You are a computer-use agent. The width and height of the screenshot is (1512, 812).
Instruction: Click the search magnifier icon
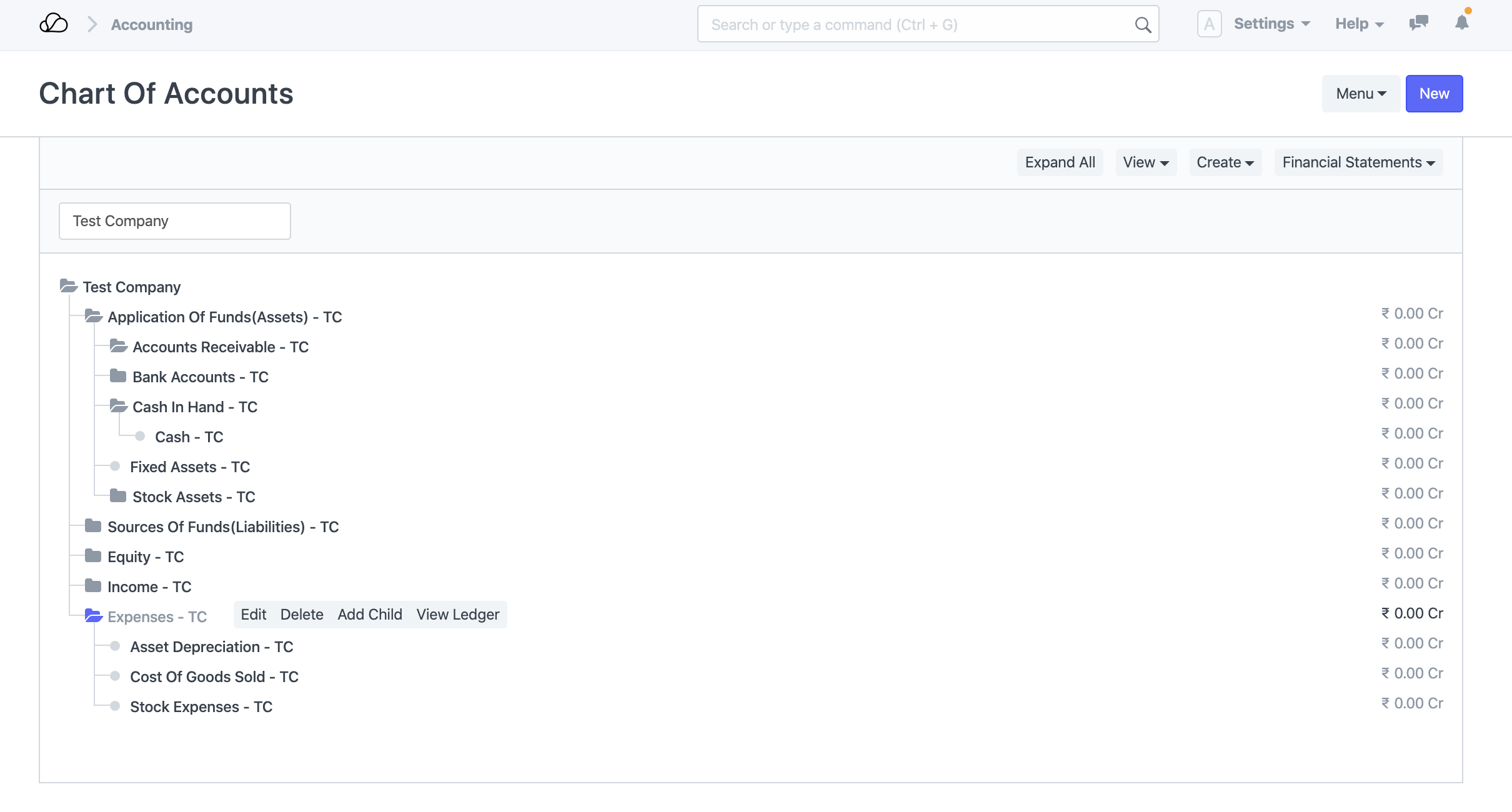[1142, 25]
